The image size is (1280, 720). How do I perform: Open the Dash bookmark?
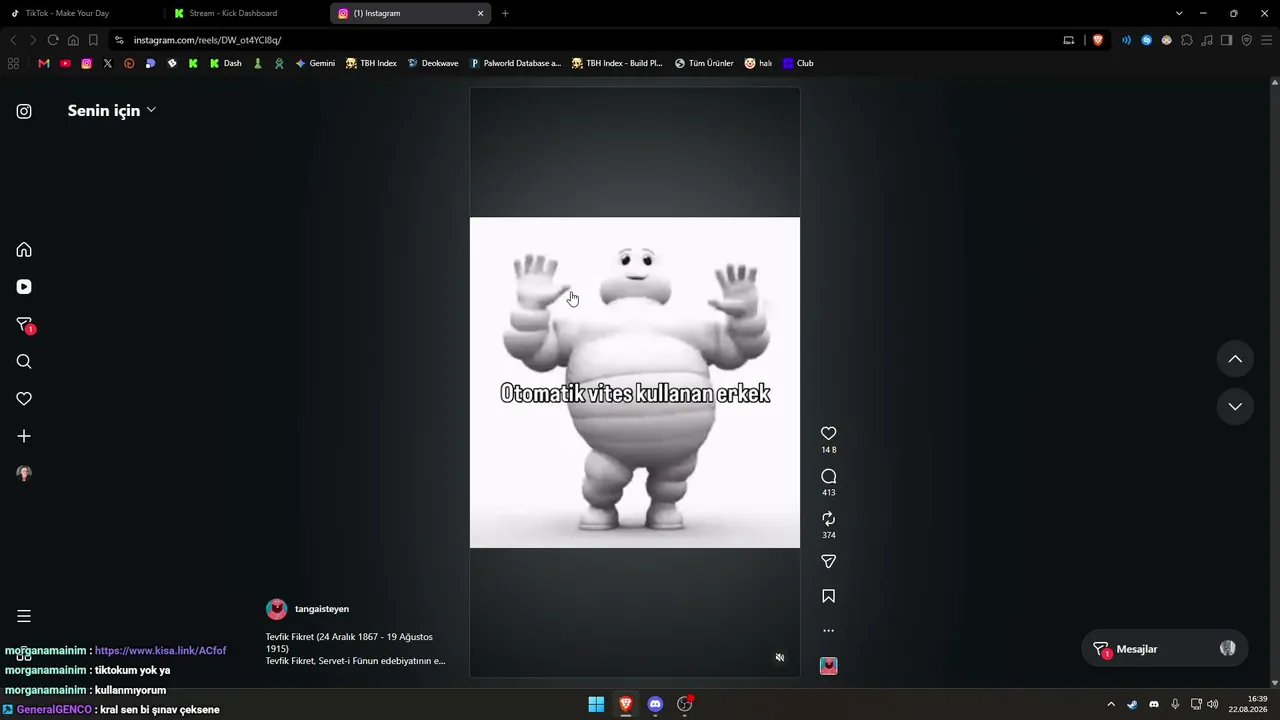[225, 63]
